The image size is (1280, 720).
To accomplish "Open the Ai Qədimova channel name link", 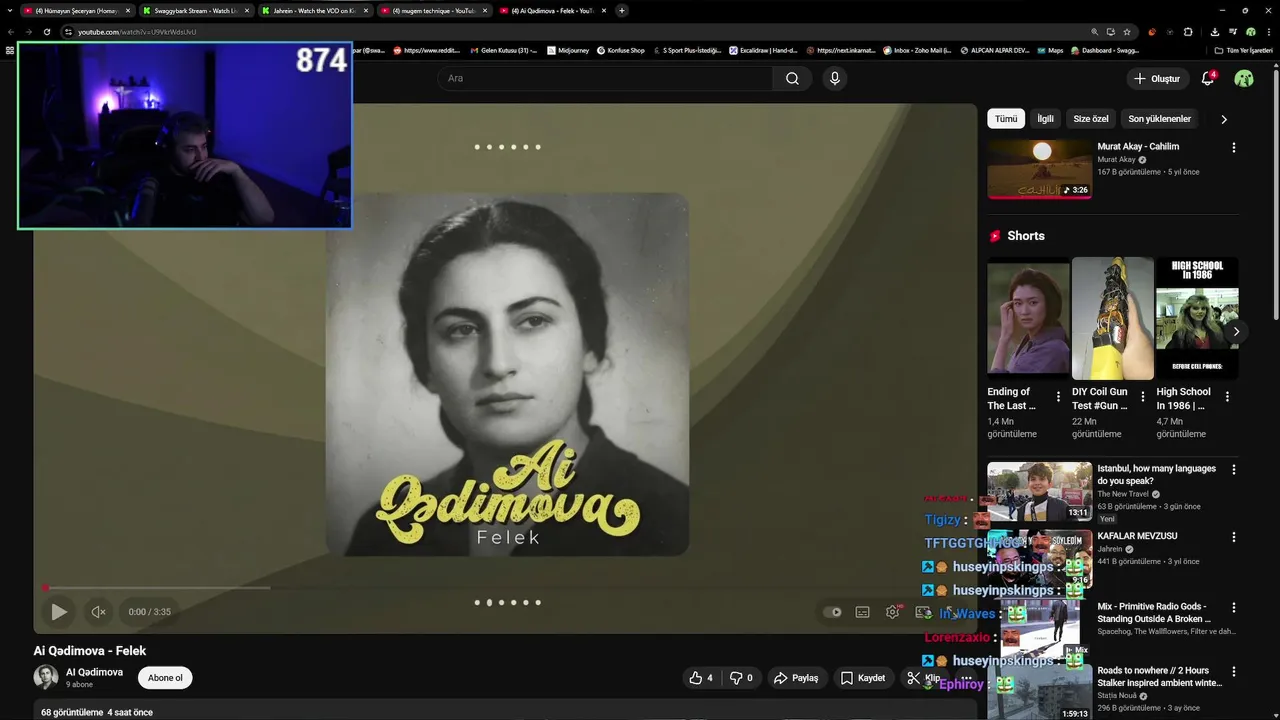I will (x=94, y=672).
